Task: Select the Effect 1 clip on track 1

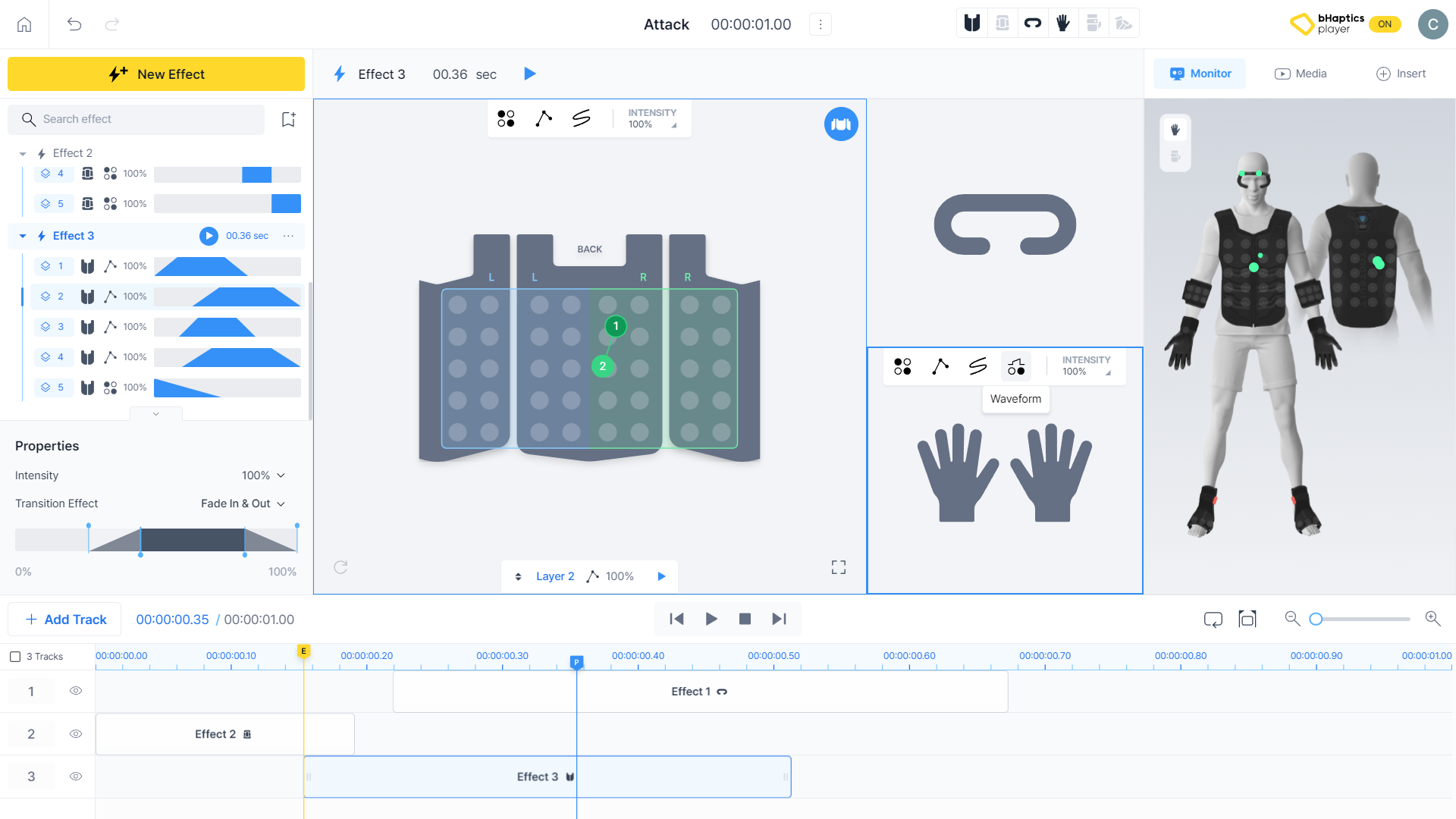Action: tap(700, 692)
